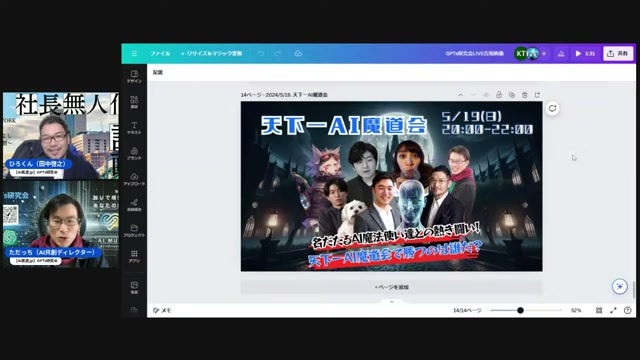Open リサイズ&マジック変換 menu
This screenshot has width=640, height=360.
pyautogui.click(x=212, y=53)
